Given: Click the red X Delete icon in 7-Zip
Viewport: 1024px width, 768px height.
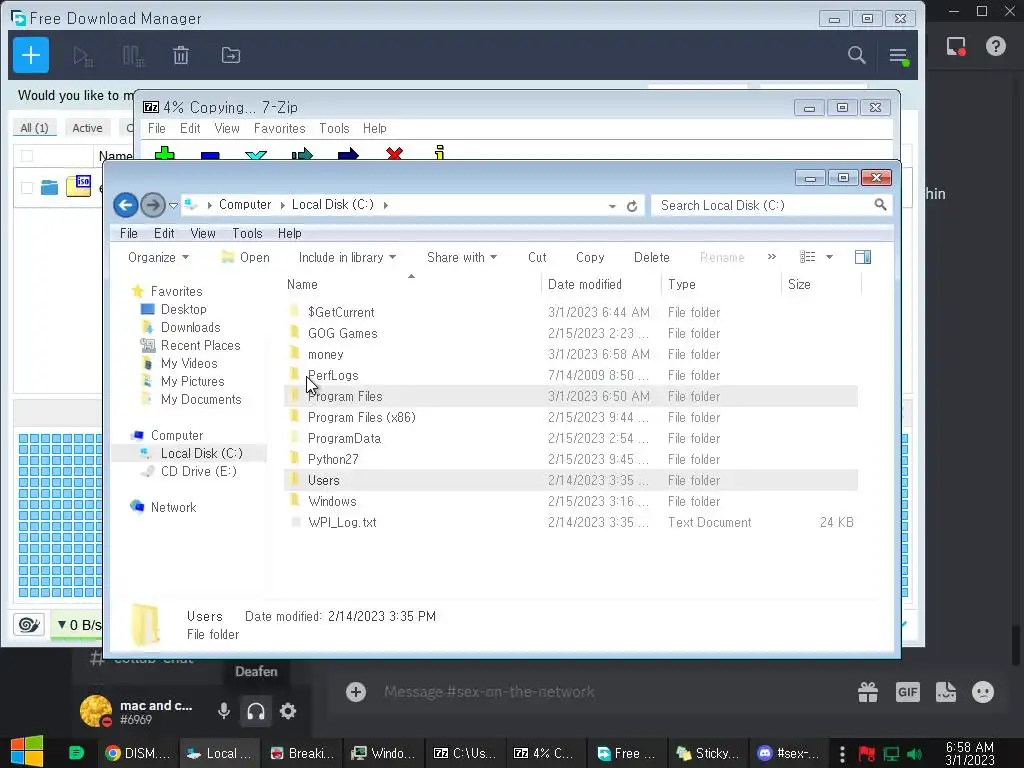Looking at the screenshot, I should pos(394,153).
